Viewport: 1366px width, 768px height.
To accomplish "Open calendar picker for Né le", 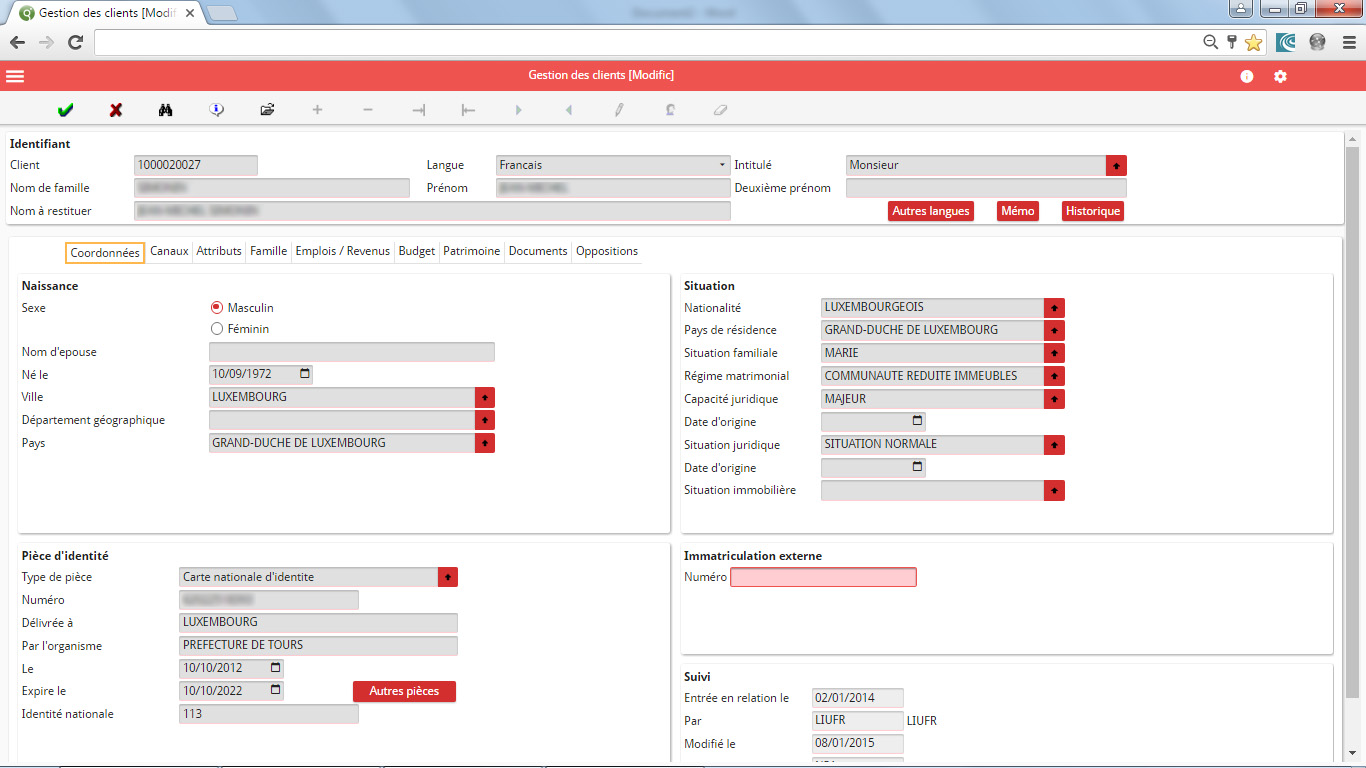I will point(305,374).
